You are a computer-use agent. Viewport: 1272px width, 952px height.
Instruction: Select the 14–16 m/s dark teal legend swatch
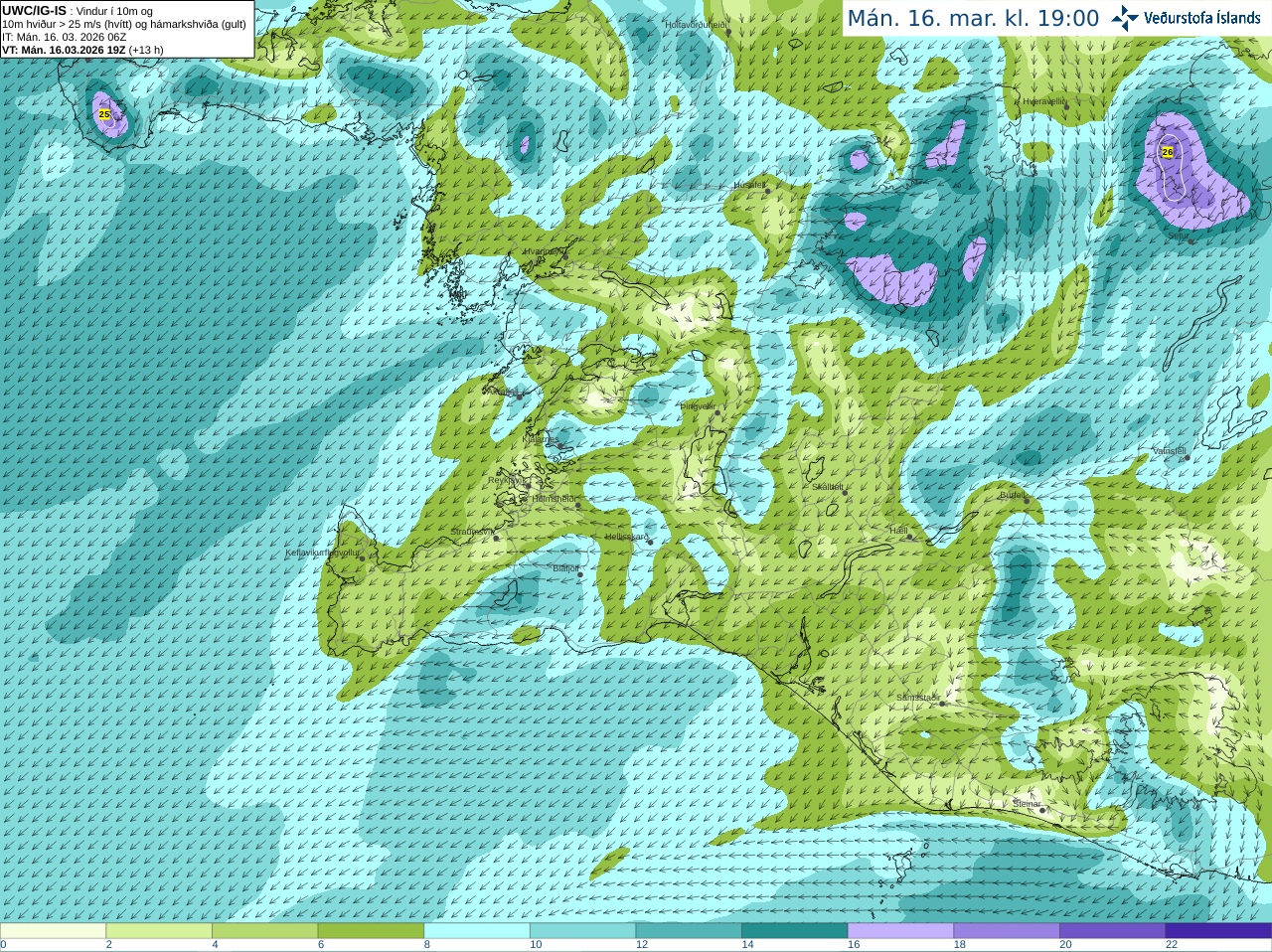tap(795, 930)
